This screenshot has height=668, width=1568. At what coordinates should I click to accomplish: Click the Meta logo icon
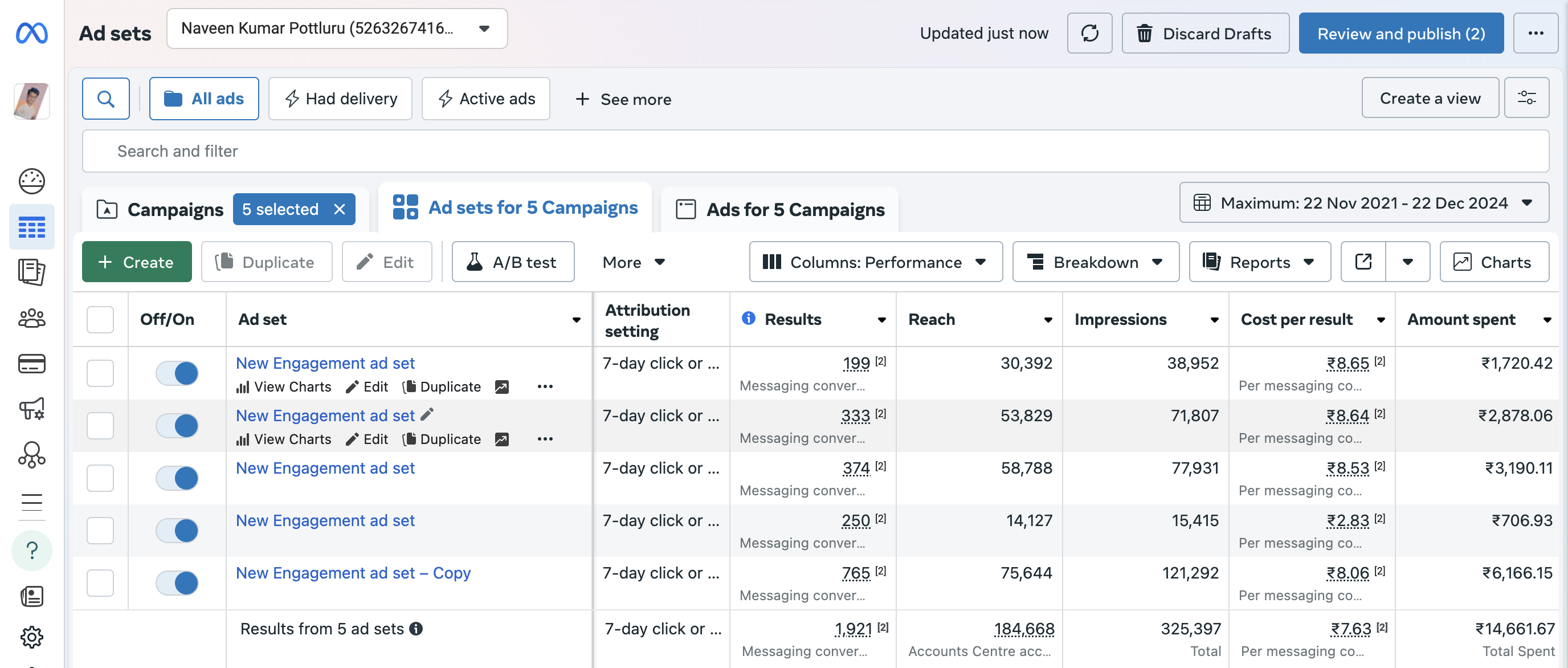(x=32, y=33)
